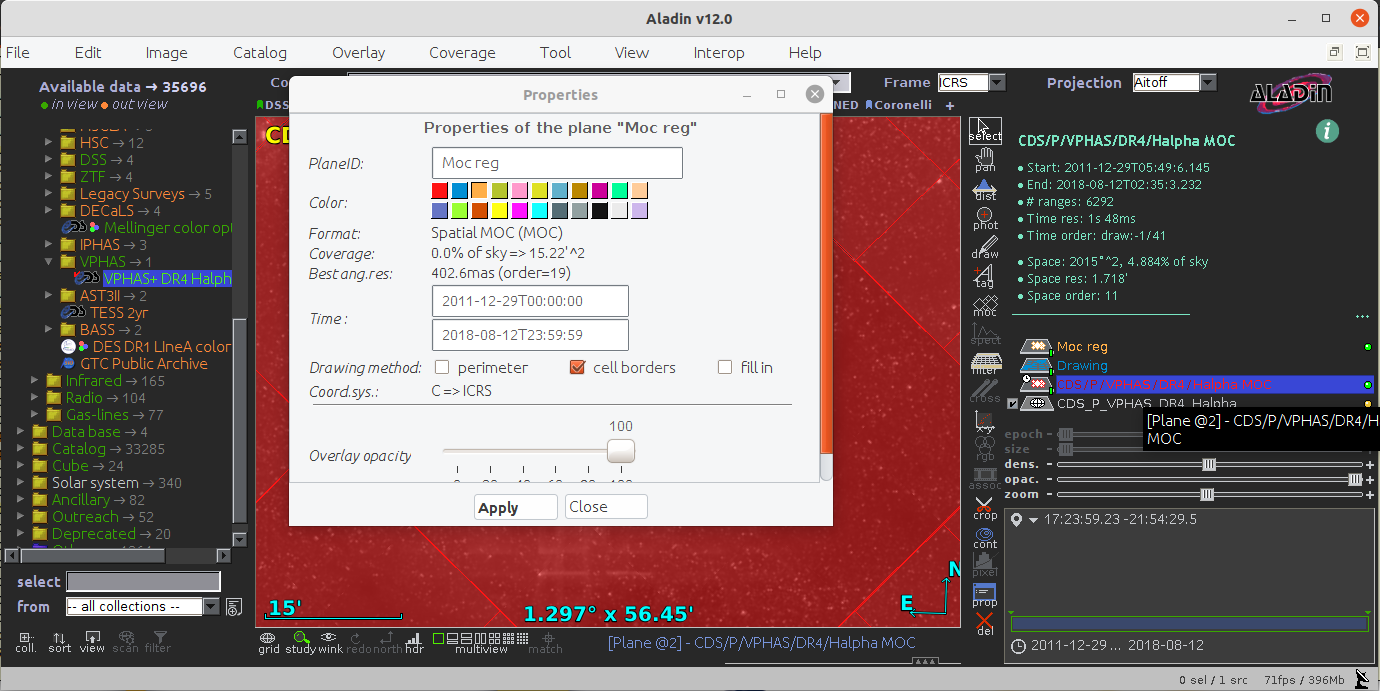Click the Overlay opacity slider handle
The height and width of the screenshot is (691, 1380).
(x=621, y=451)
